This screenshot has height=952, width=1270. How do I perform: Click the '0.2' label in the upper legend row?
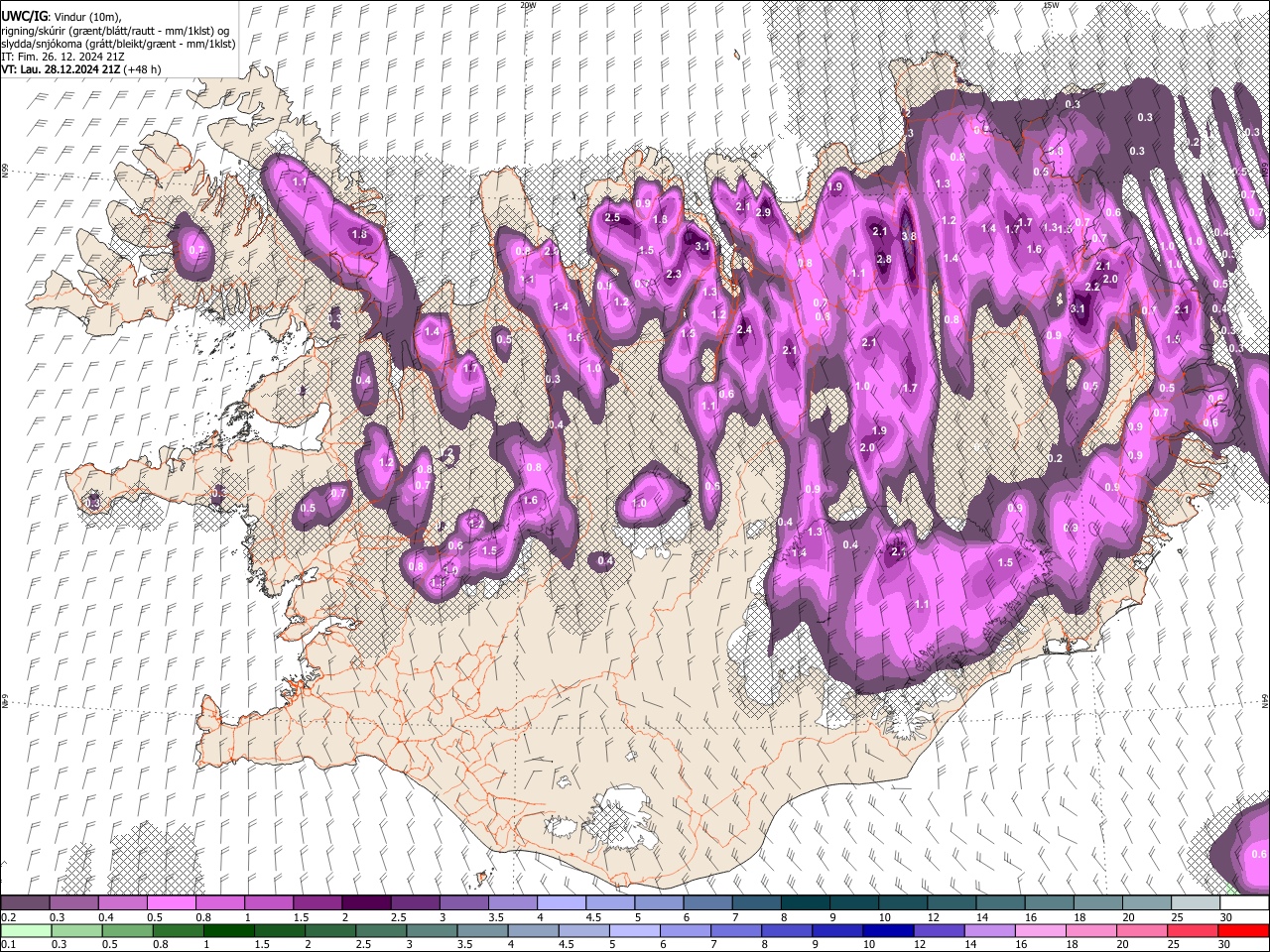click(x=9, y=916)
